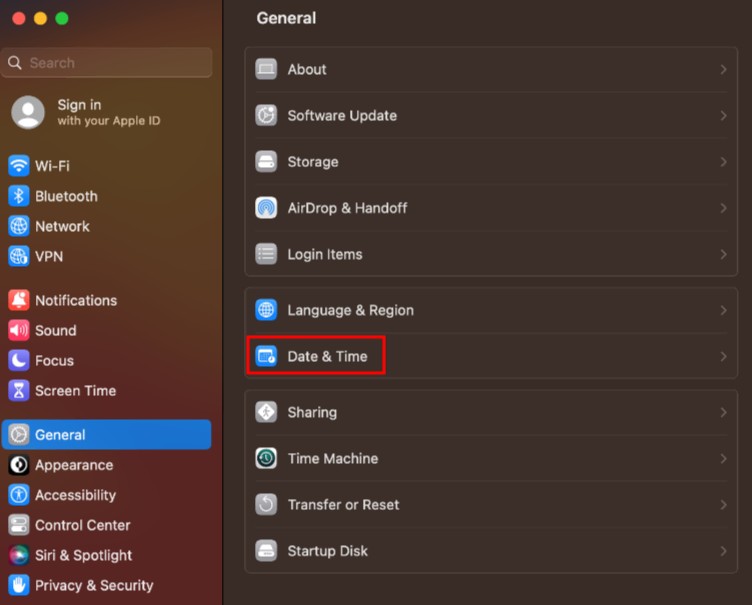Open the VPN globe icon
The width and height of the screenshot is (752, 605).
tap(19, 256)
